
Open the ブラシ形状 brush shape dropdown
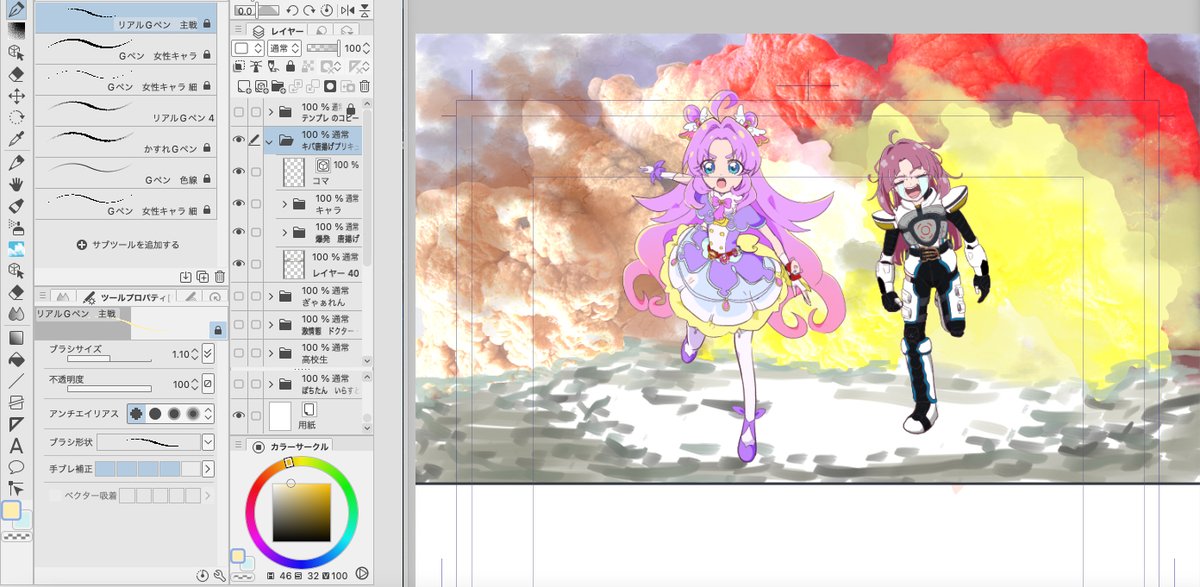coord(208,441)
